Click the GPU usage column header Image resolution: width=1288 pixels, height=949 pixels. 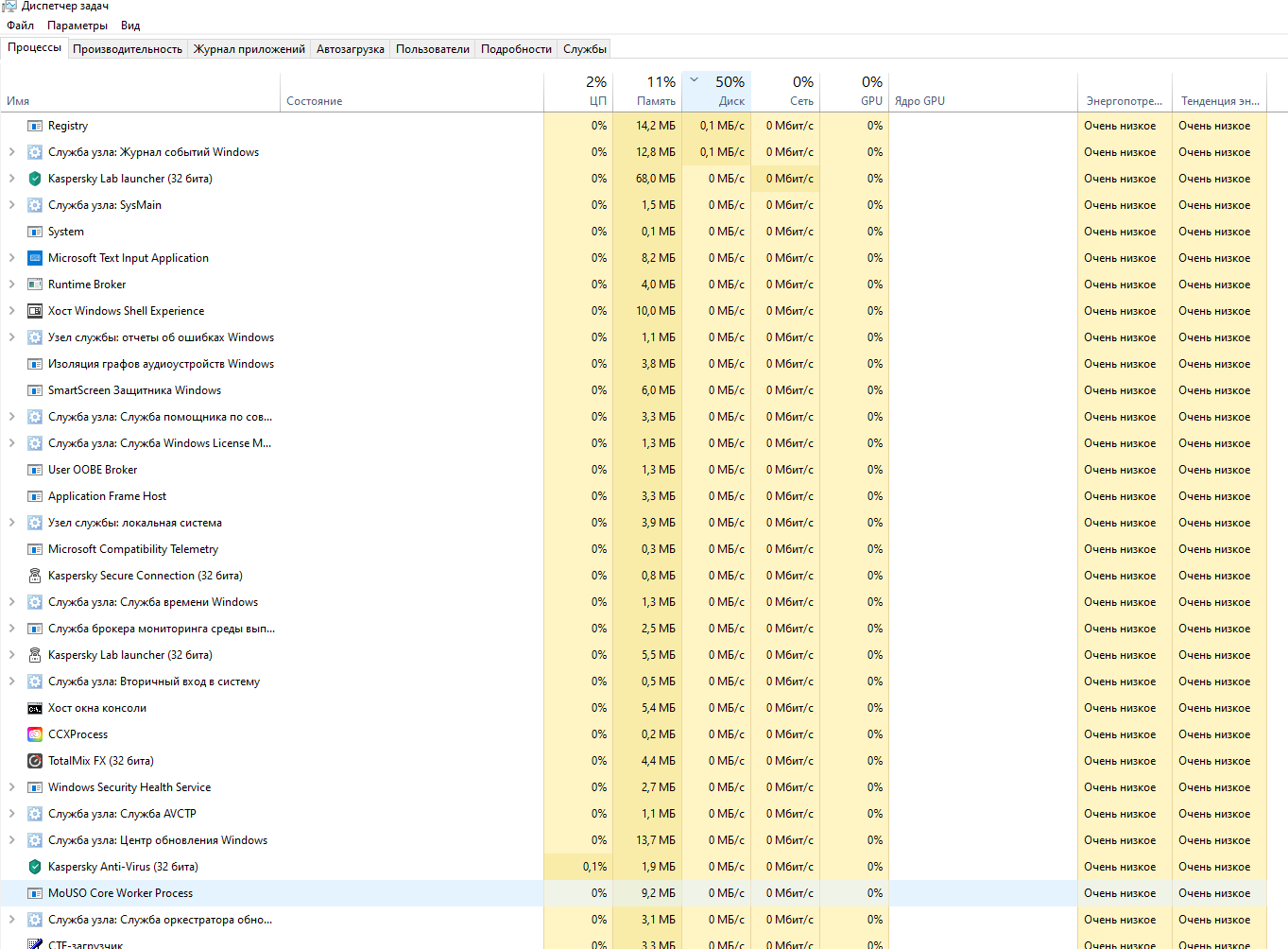pos(854,93)
